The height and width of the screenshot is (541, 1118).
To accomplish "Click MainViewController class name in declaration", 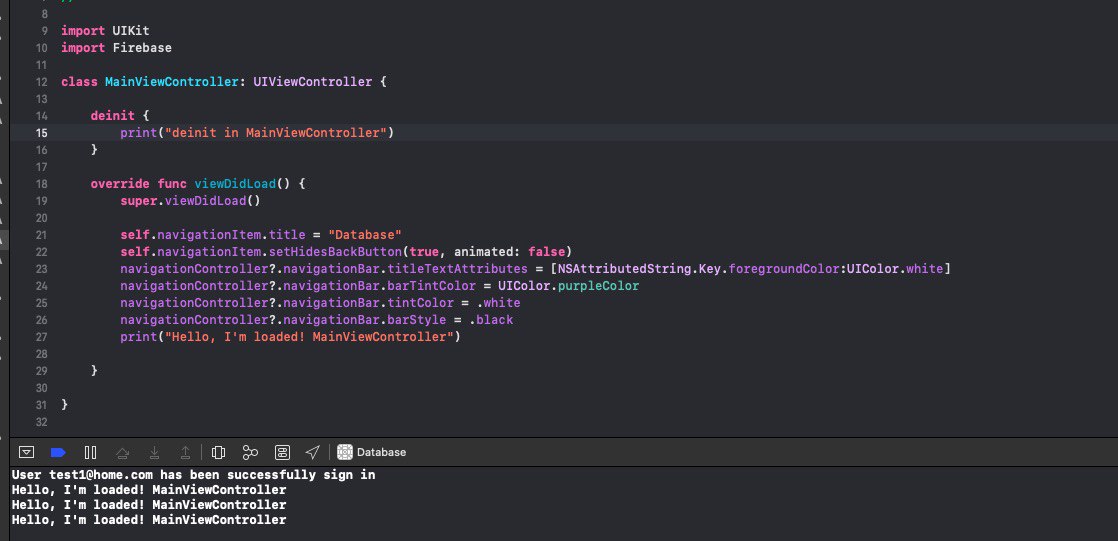I will tap(171, 82).
